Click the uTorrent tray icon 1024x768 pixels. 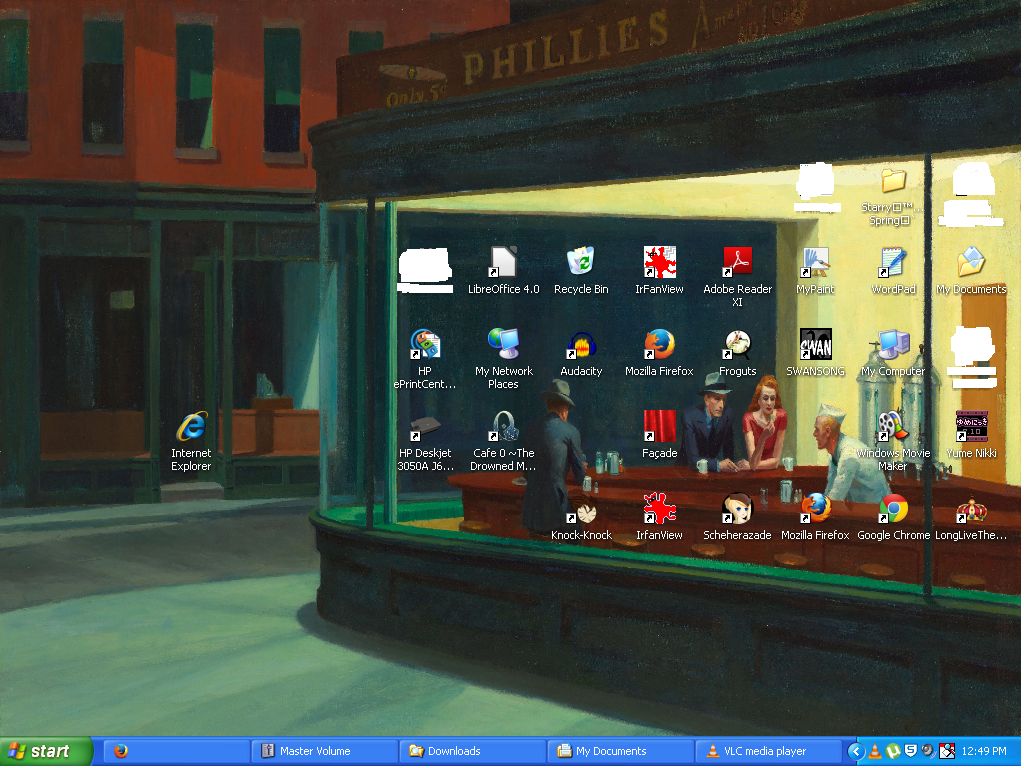pos(893,752)
